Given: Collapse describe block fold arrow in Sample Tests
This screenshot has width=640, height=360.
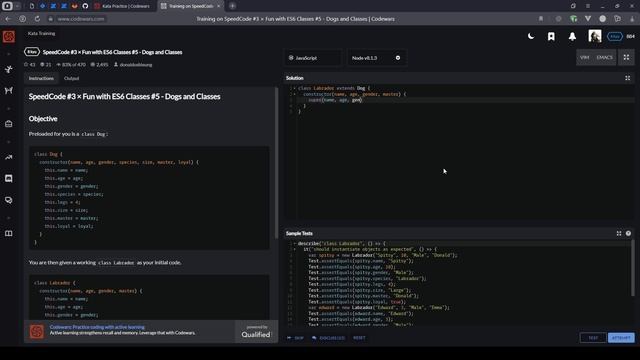Looking at the screenshot, I should [x=294, y=244].
